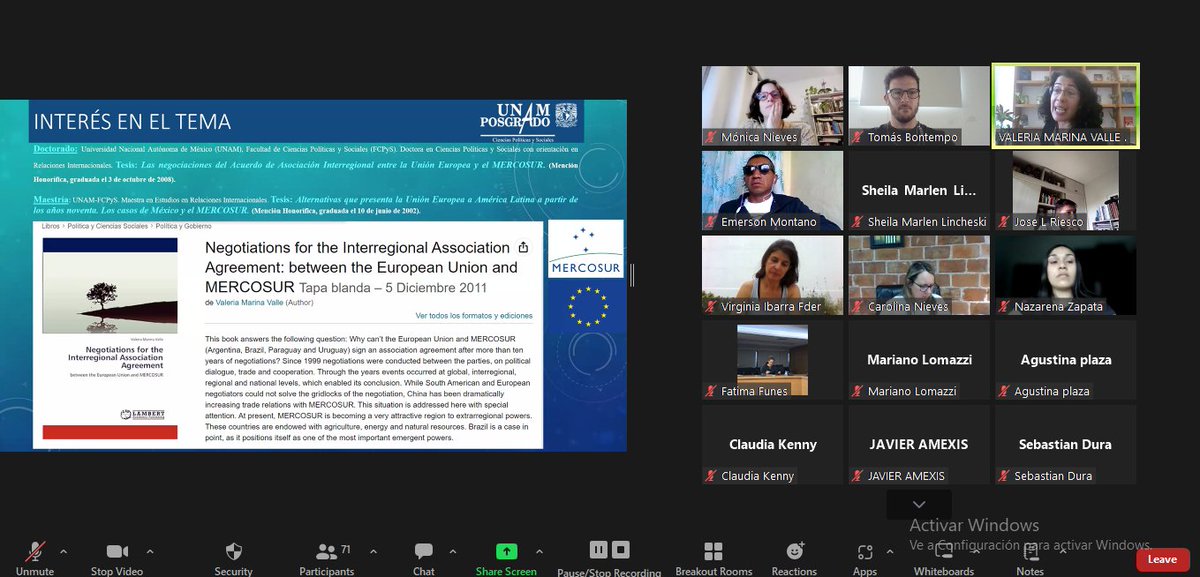Show next gallery page with down chevron
Image resolution: width=1200 pixels, height=577 pixels.
pyautogui.click(x=919, y=505)
